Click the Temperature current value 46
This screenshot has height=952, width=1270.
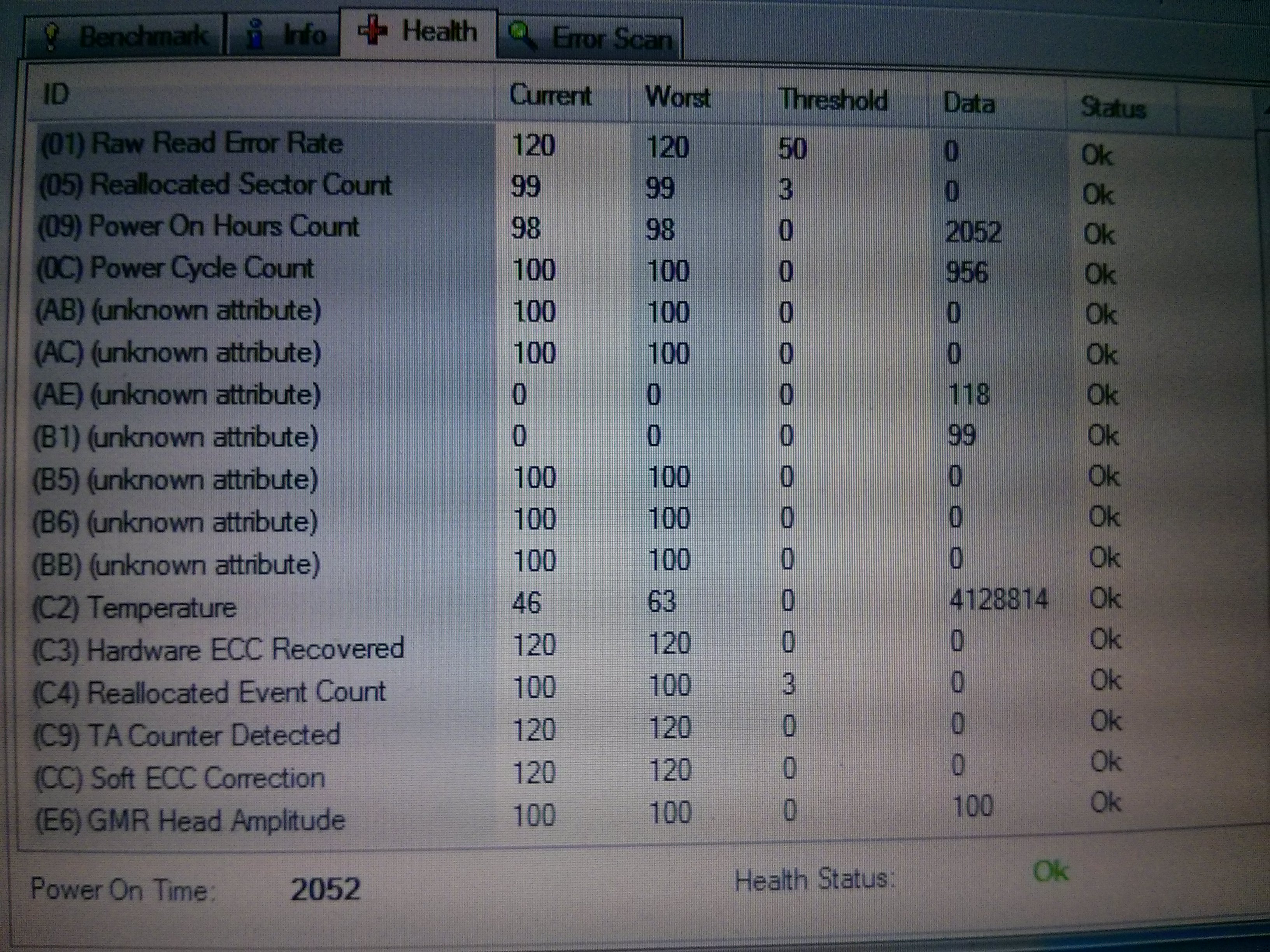526,602
